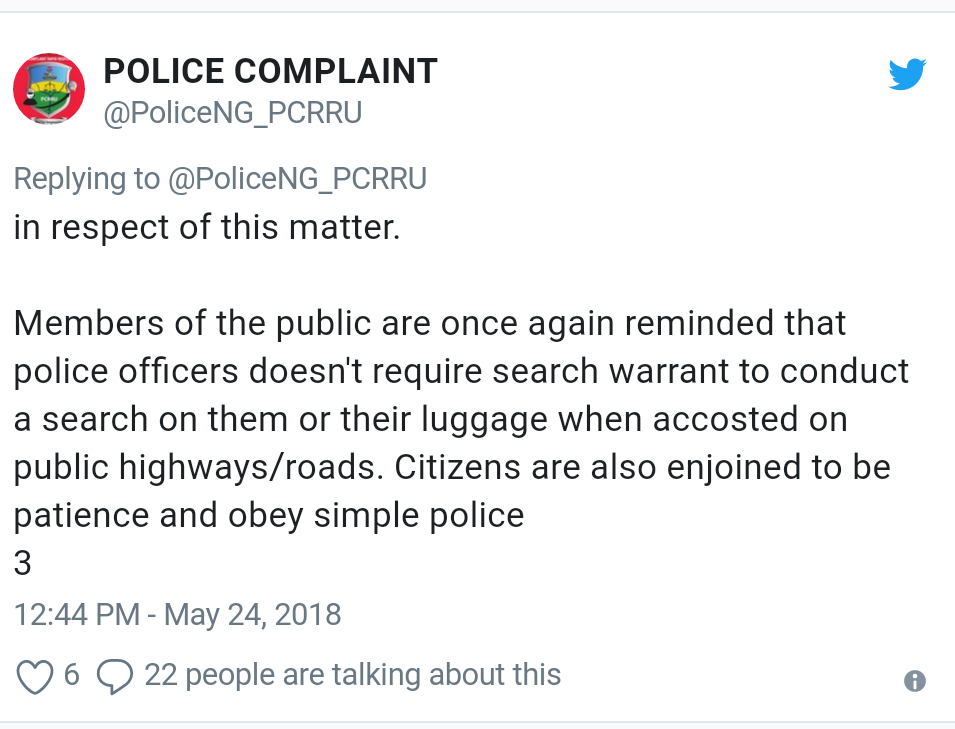Select the @PoliceNG_PCRRU handle
This screenshot has height=729, width=955.
(x=232, y=112)
